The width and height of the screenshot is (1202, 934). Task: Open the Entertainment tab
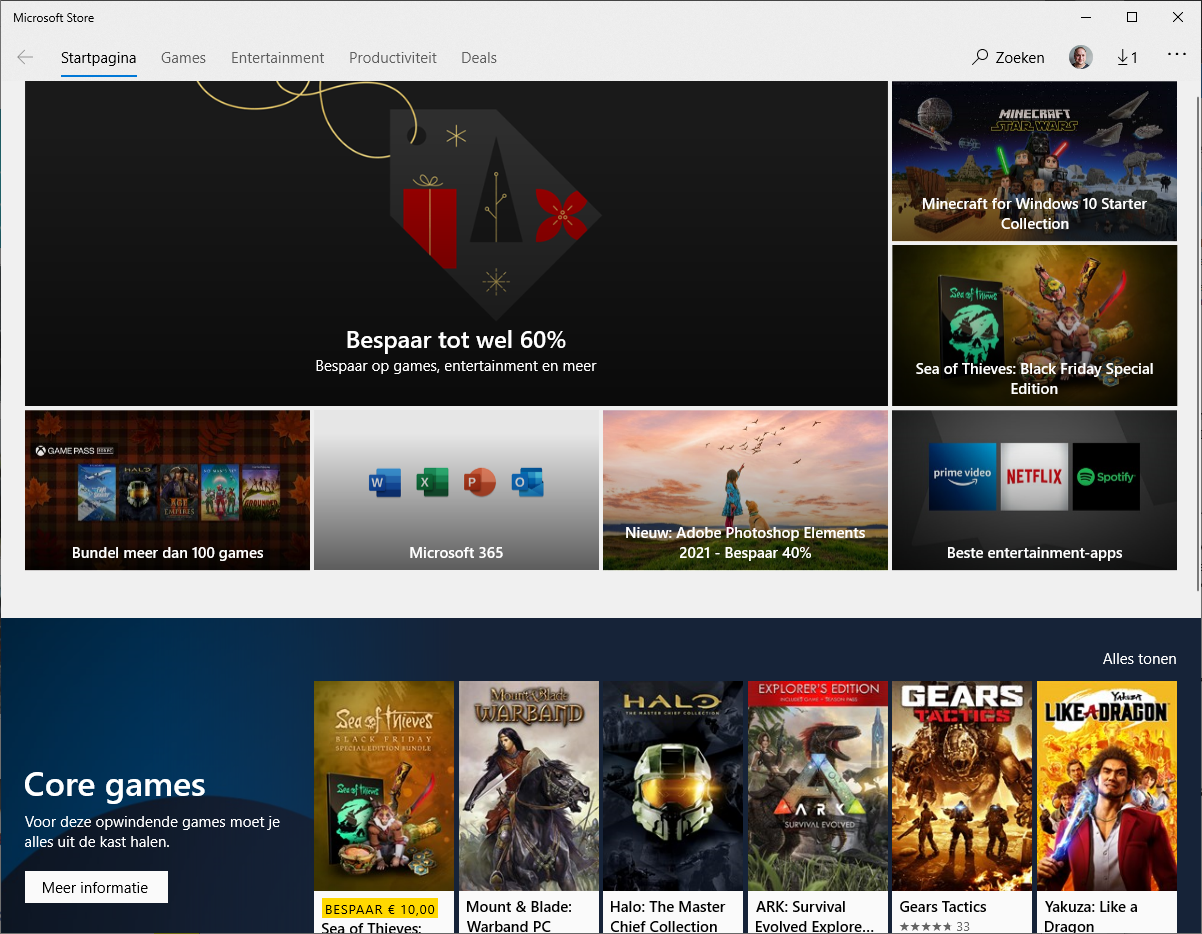(277, 58)
